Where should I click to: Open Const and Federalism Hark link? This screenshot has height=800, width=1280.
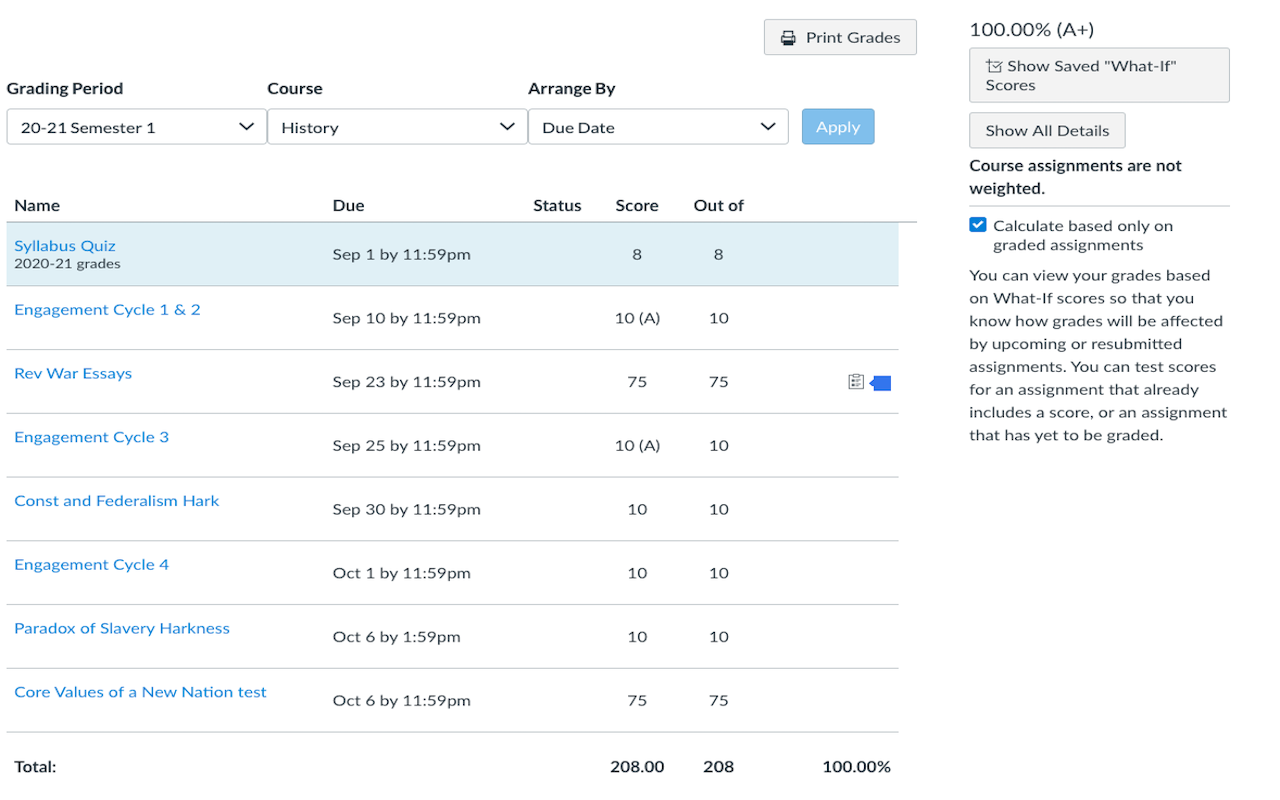coord(116,501)
